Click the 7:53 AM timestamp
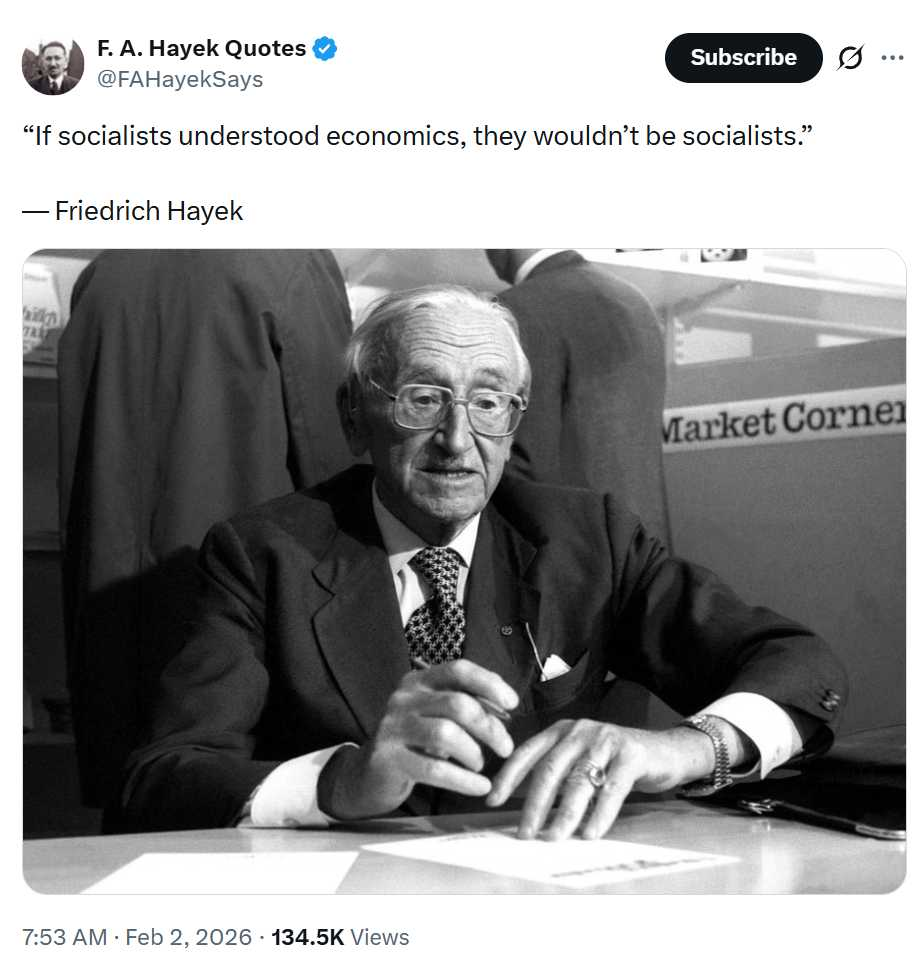The image size is (923, 973). coord(65,937)
